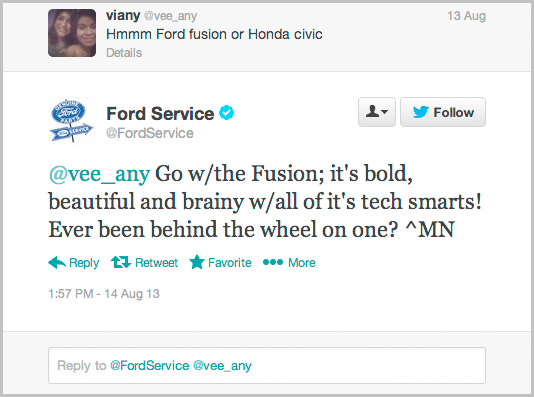Open the gray @vee_any handle beside viany
Viewport: 534px width, 397px height.
(x=170, y=16)
